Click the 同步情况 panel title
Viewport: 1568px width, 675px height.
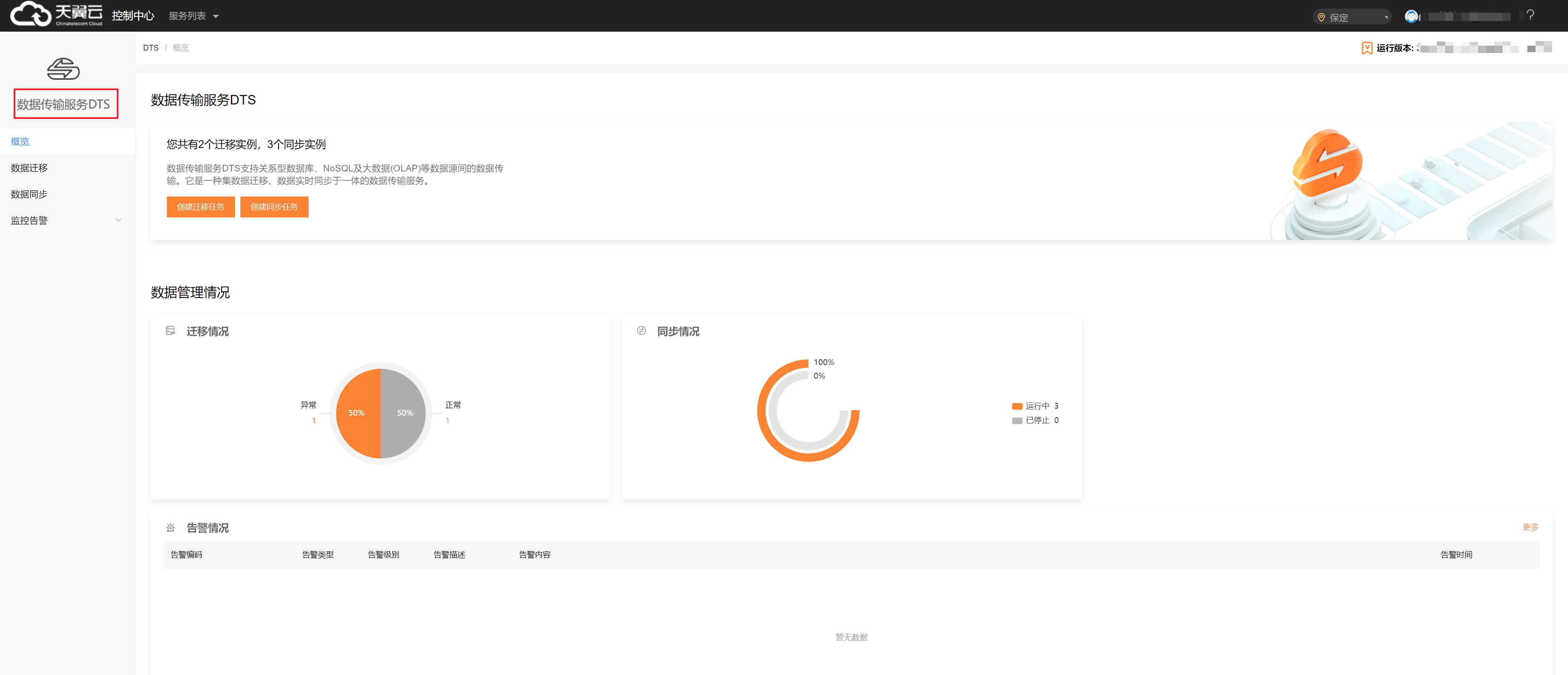tap(678, 331)
